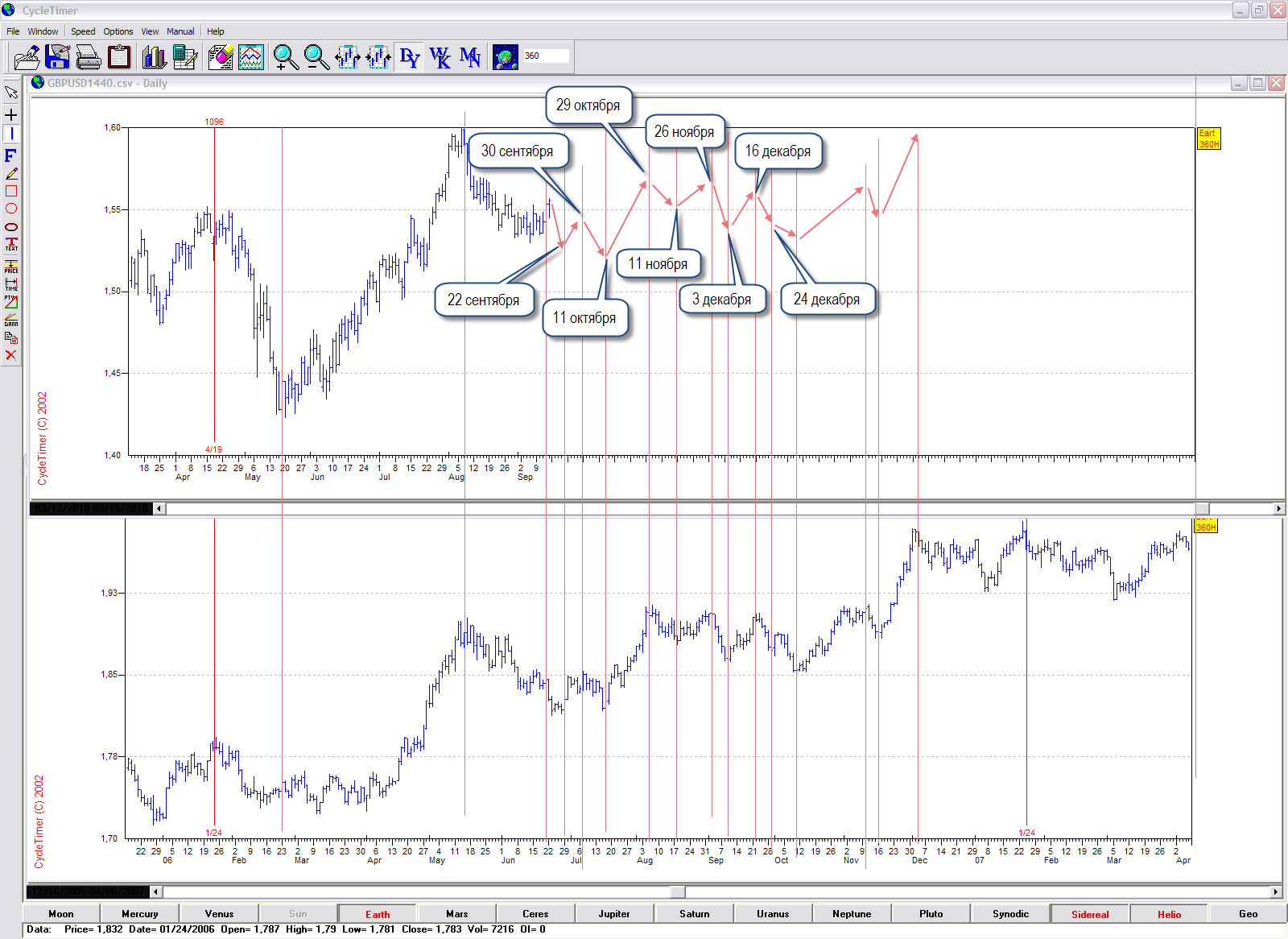Select the PRICE level tool
The width and height of the screenshot is (1288, 939).
pyautogui.click(x=11, y=266)
